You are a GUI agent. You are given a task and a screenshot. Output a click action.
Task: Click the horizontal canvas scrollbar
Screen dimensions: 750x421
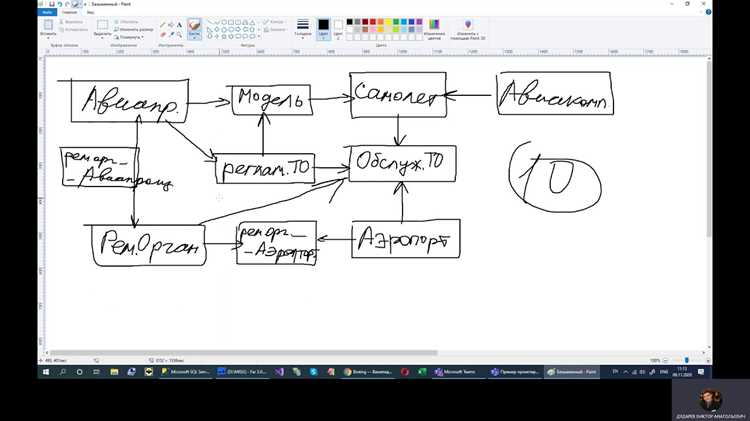pyautogui.click(x=244, y=353)
